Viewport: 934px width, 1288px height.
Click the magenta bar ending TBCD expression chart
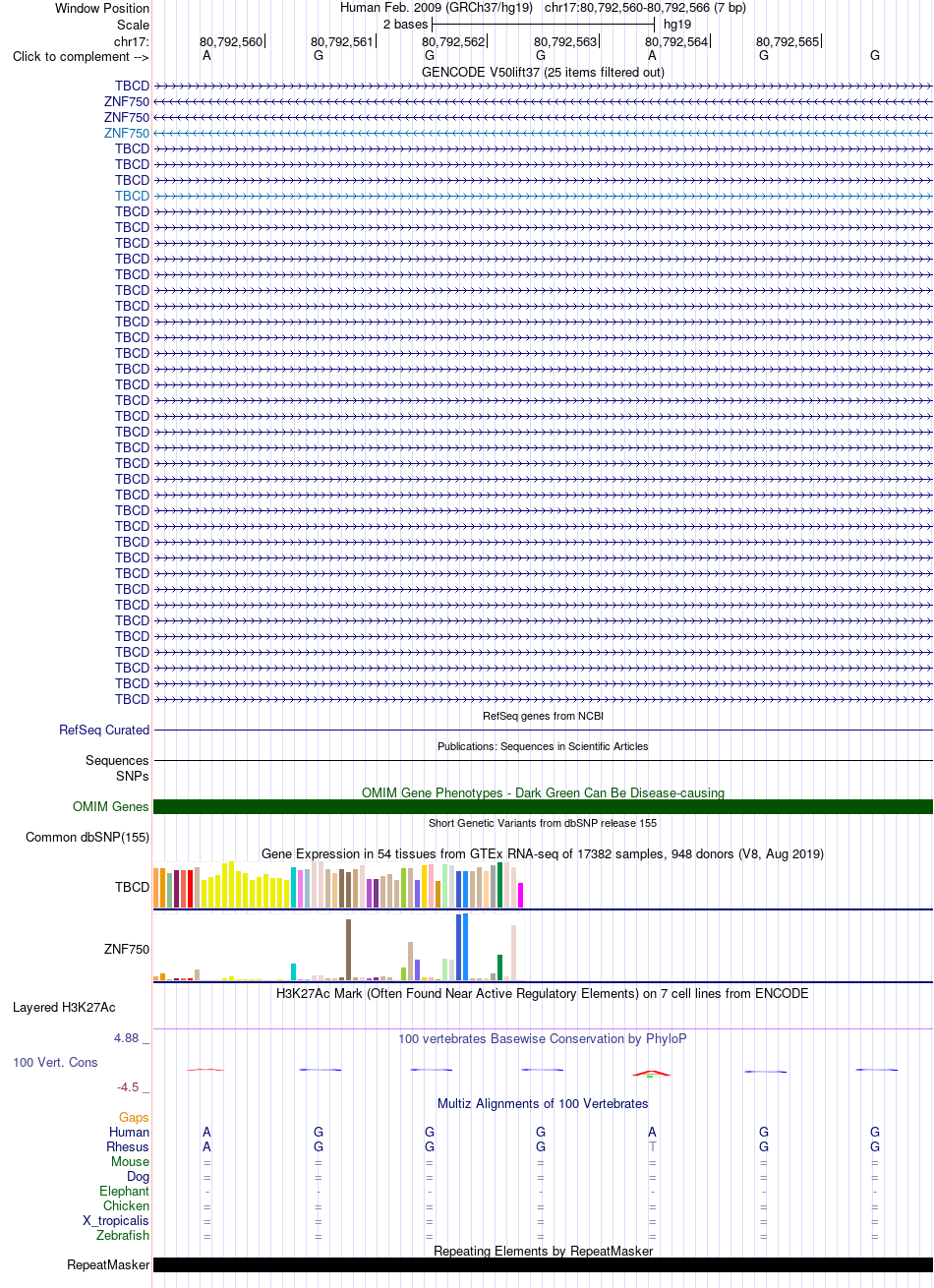[x=520, y=895]
